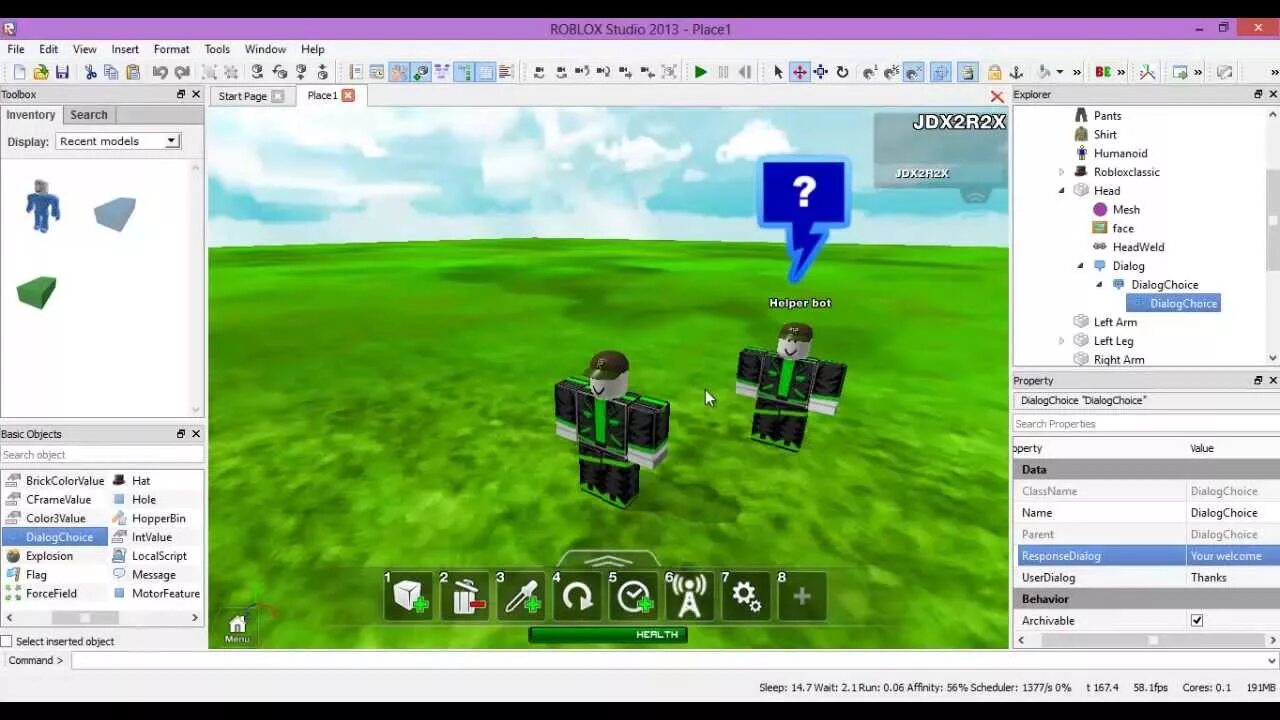This screenshot has height=720, width=1280.
Task: Click the Cut scissors icon
Action: 90,72
